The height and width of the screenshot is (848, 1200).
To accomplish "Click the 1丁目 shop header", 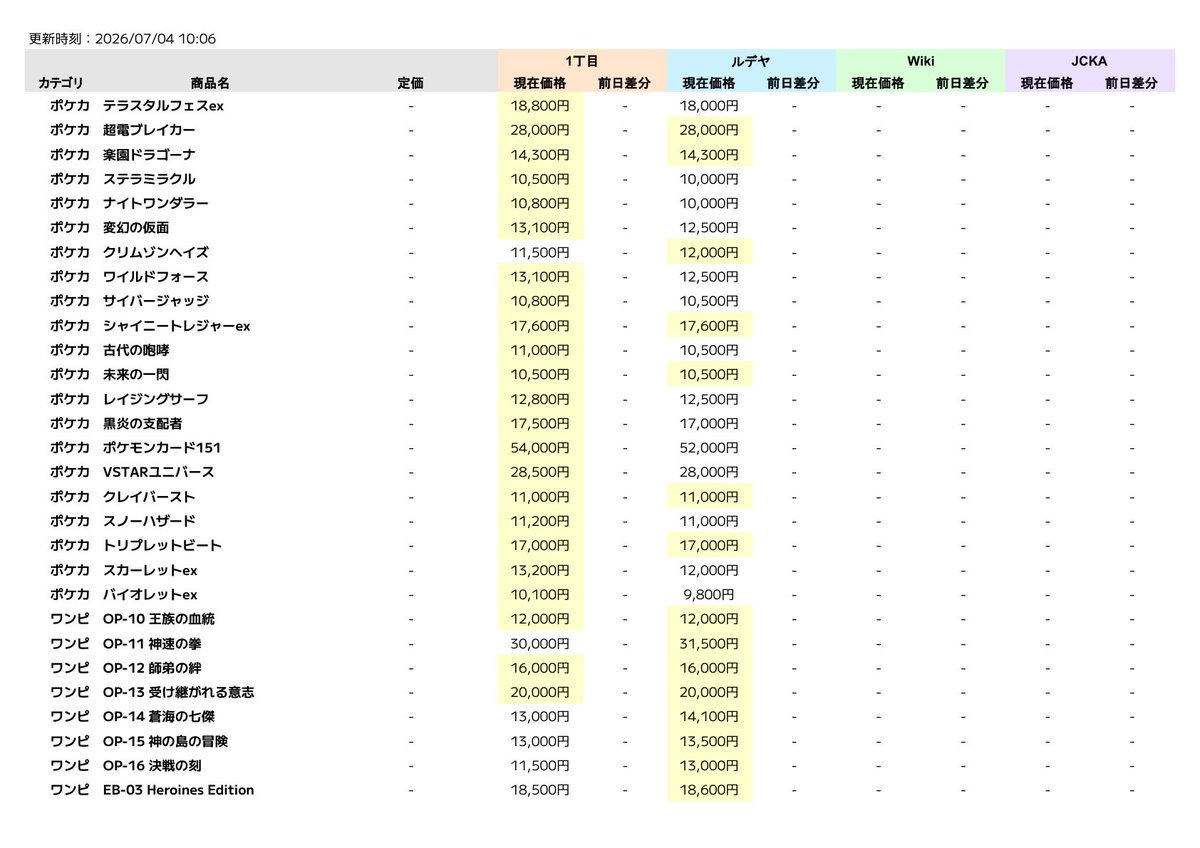I will [x=582, y=61].
